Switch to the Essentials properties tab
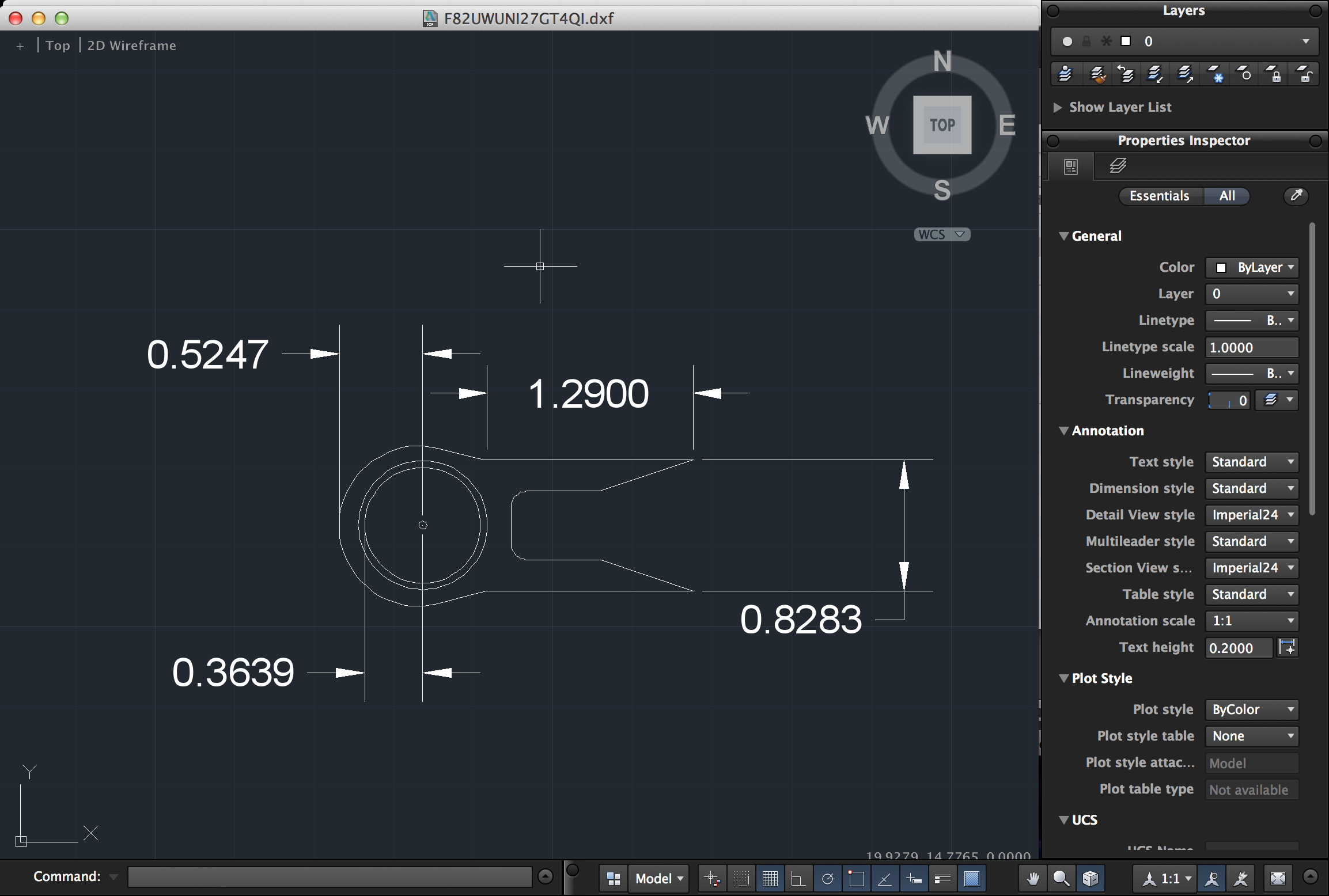The width and height of the screenshot is (1329, 896). coord(1159,196)
